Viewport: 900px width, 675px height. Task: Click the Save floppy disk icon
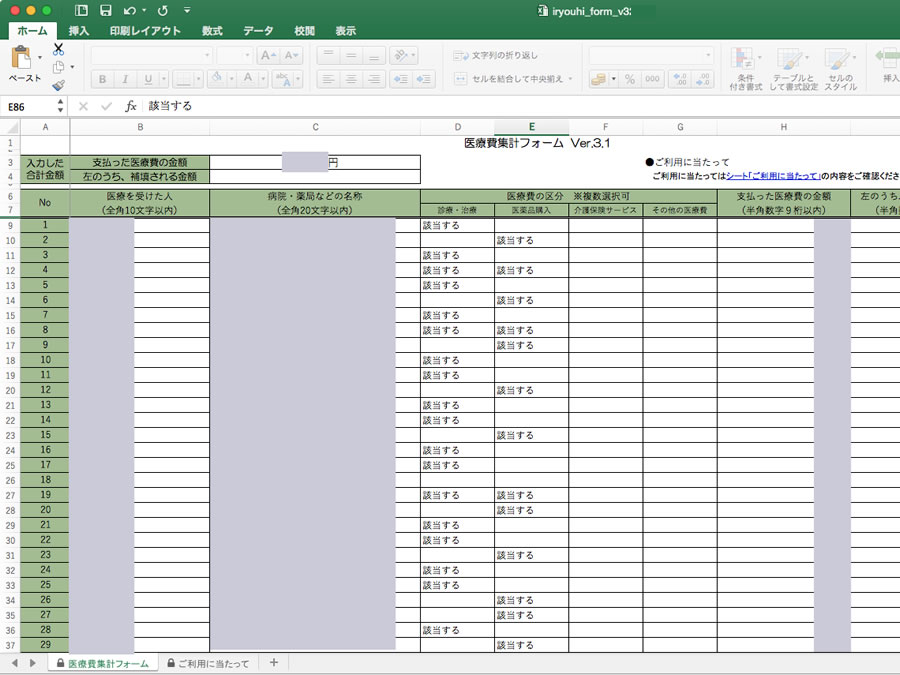(x=106, y=10)
